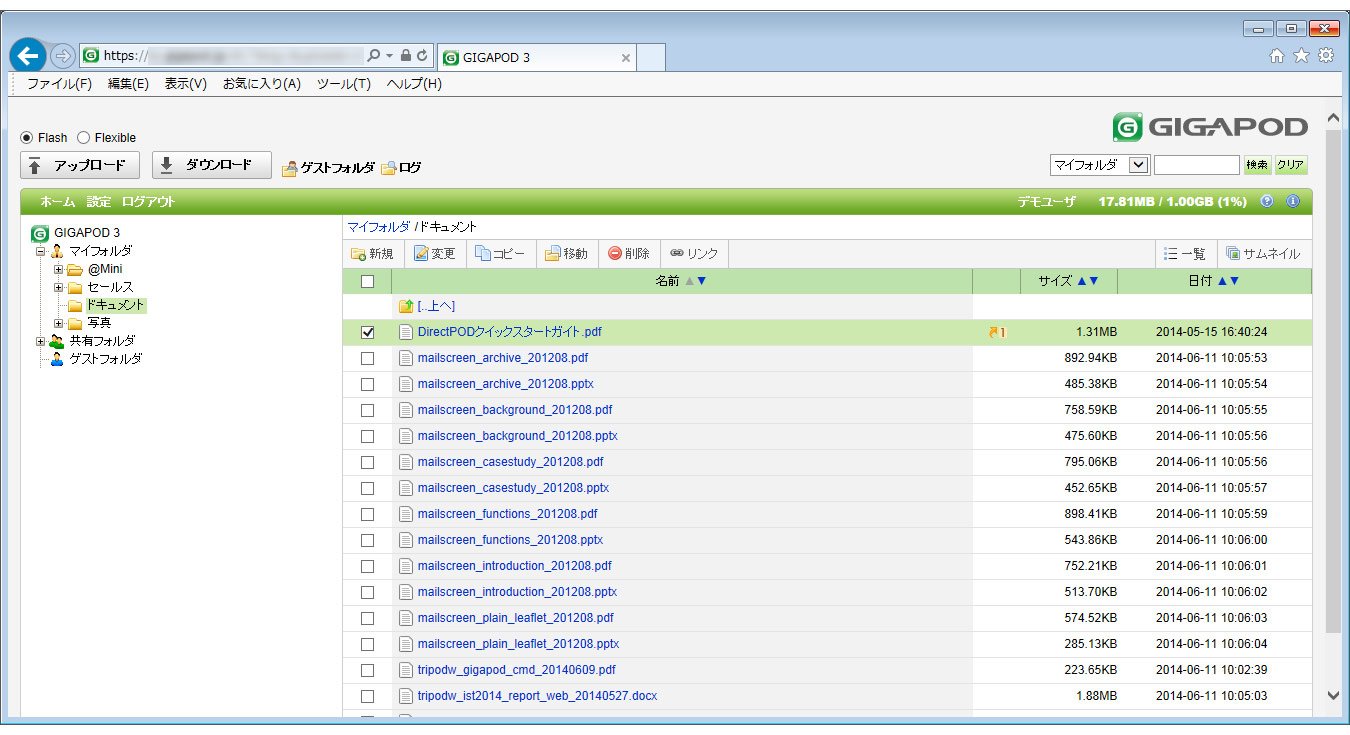Image resolution: width=1350 pixels, height=735 pixels.
Task: Click the share link indicator on DirectPOD row
Action: click(x=996, y=332)
